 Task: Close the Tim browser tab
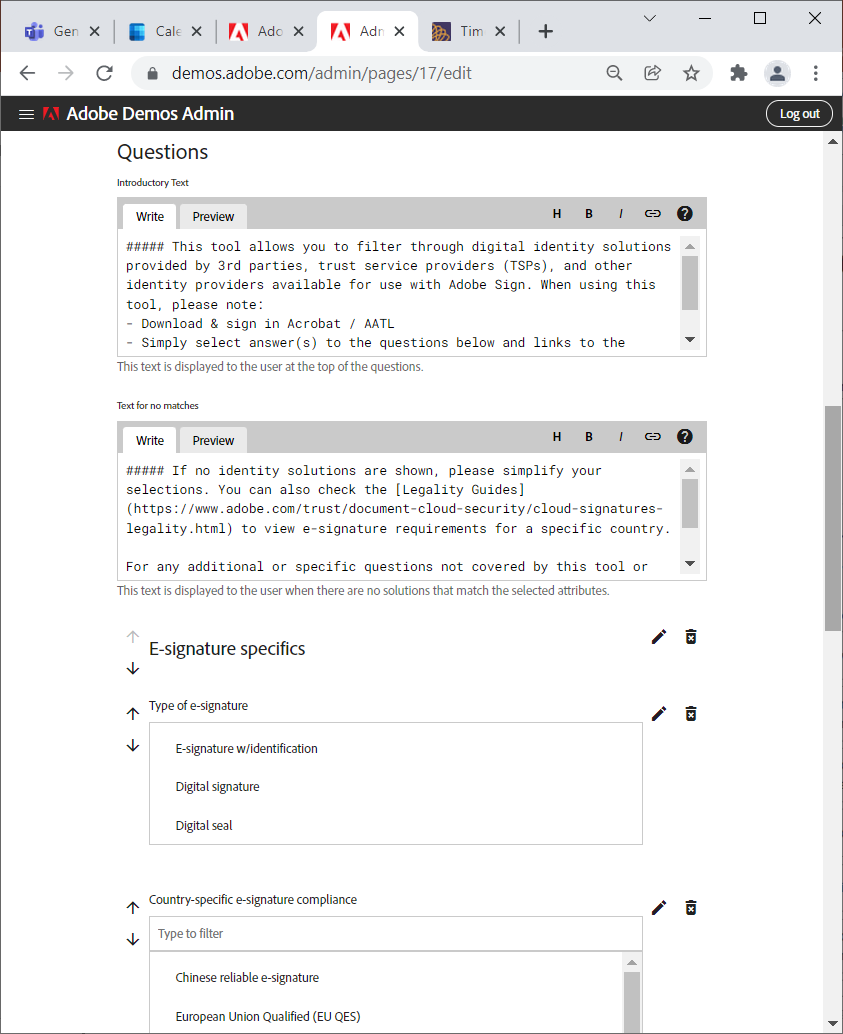point(500,31)
